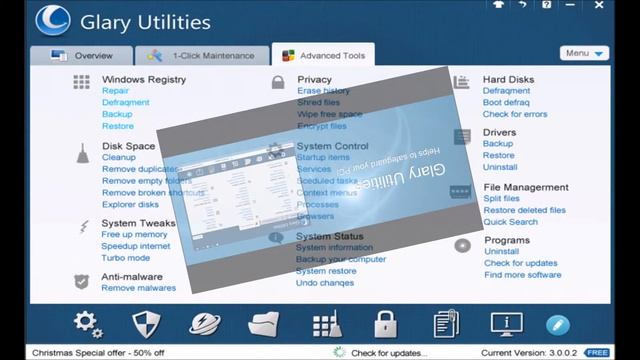Click Current Version 3.0.0.2 text
Screen dimensions: 640x360
(x=529, y=353)
